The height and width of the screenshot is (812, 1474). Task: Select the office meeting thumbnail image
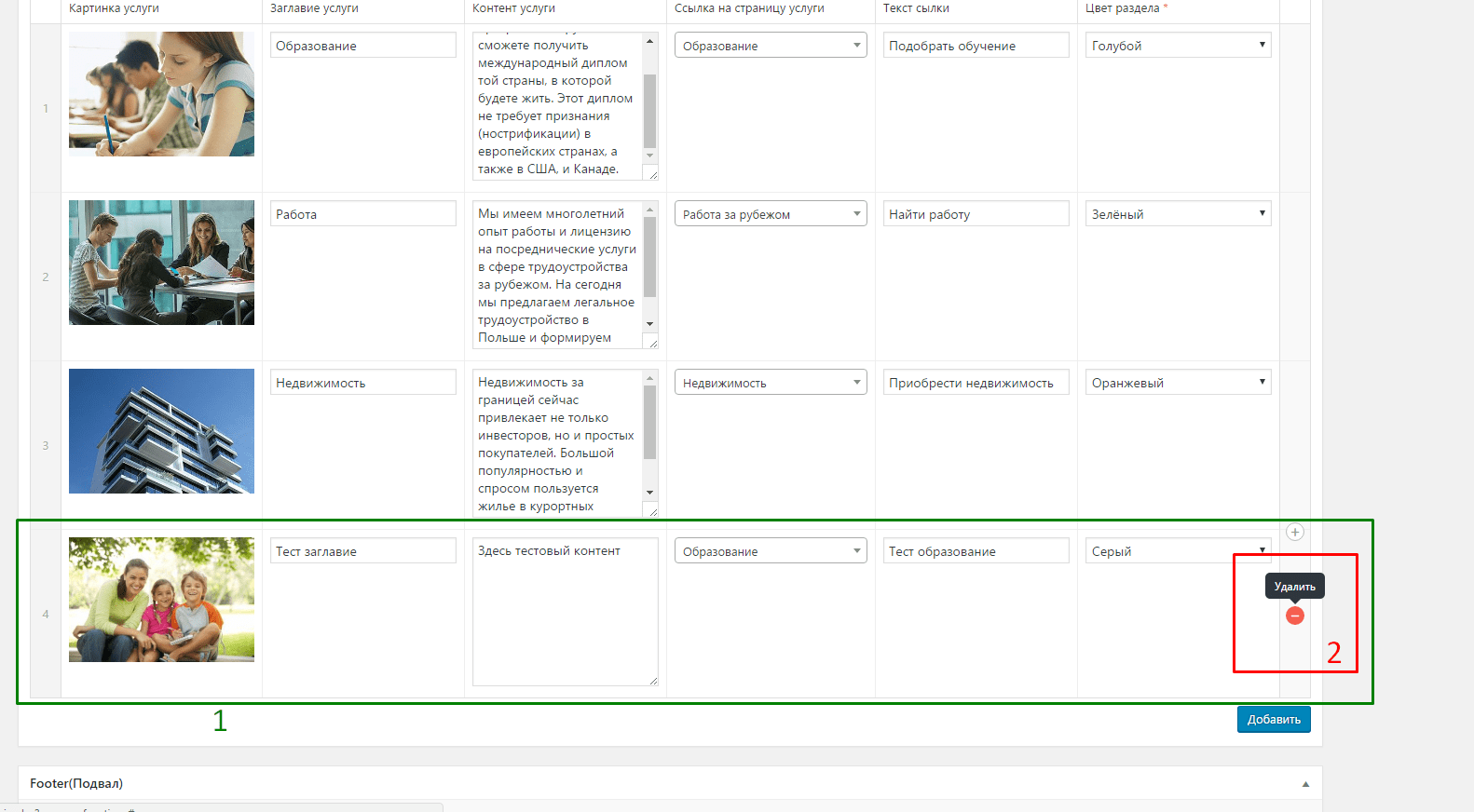coord(161,263)
